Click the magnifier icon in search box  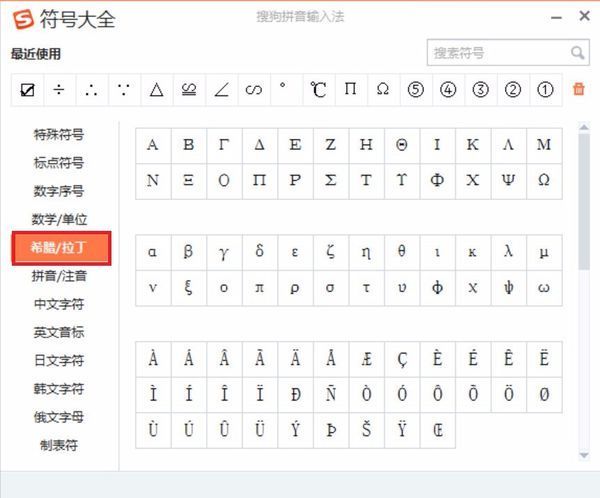click(577, 53)
